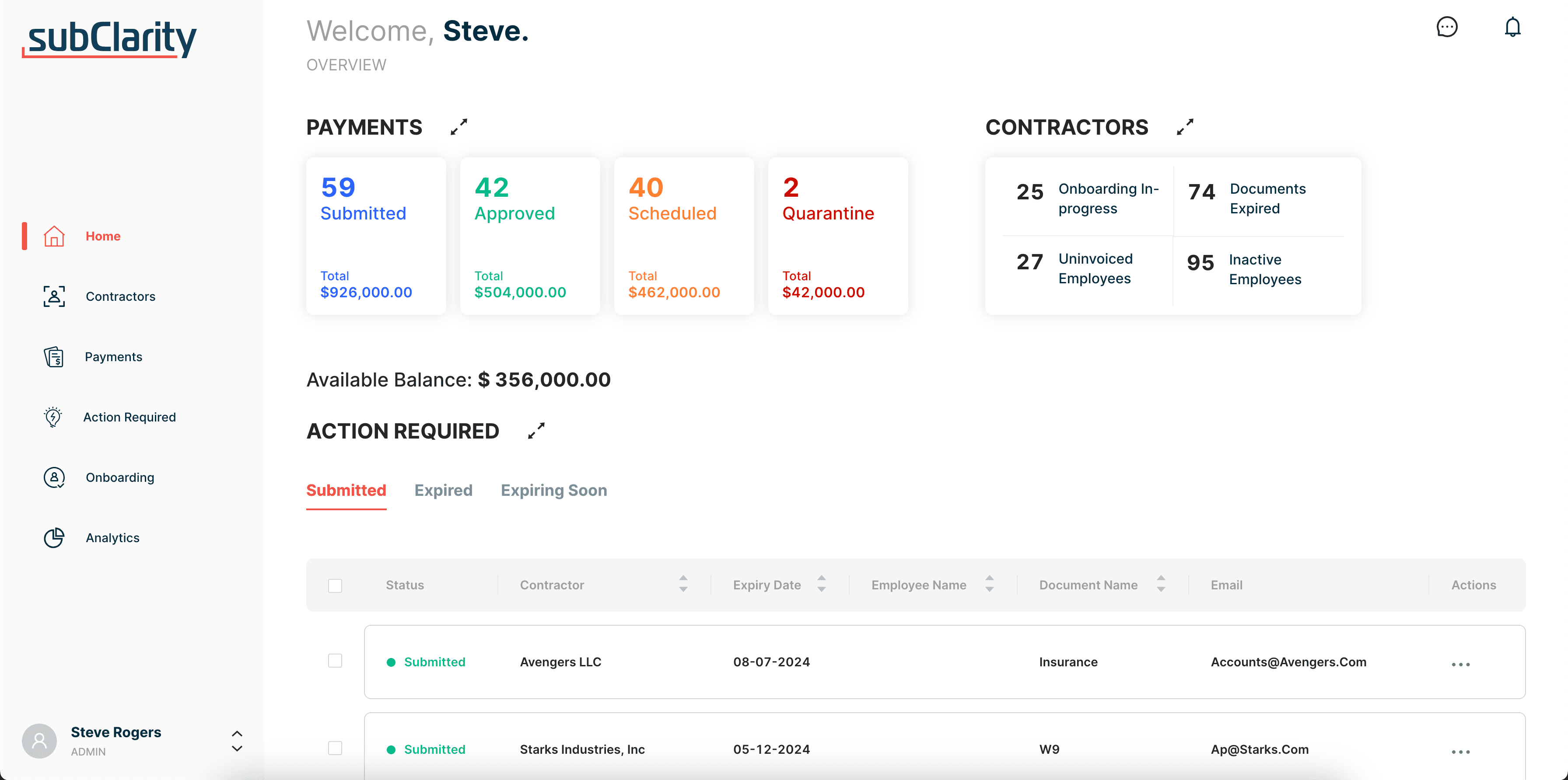Switch to the Expiring Soon tab
1568x780 pixels.
coord(553,491)
